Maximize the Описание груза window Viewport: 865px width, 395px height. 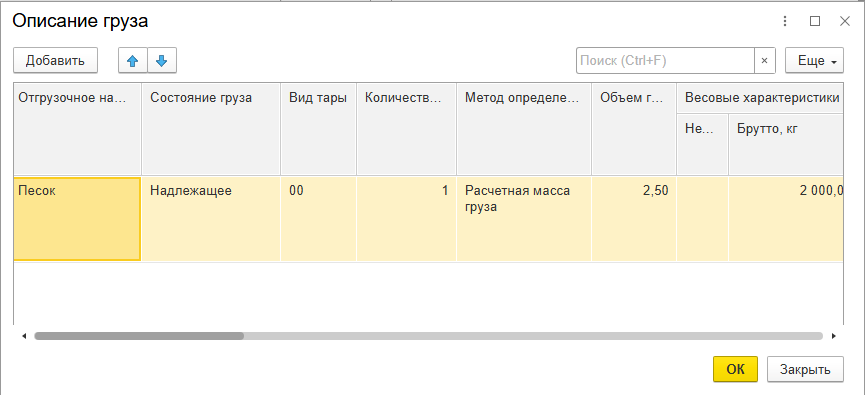pos(815,22)
